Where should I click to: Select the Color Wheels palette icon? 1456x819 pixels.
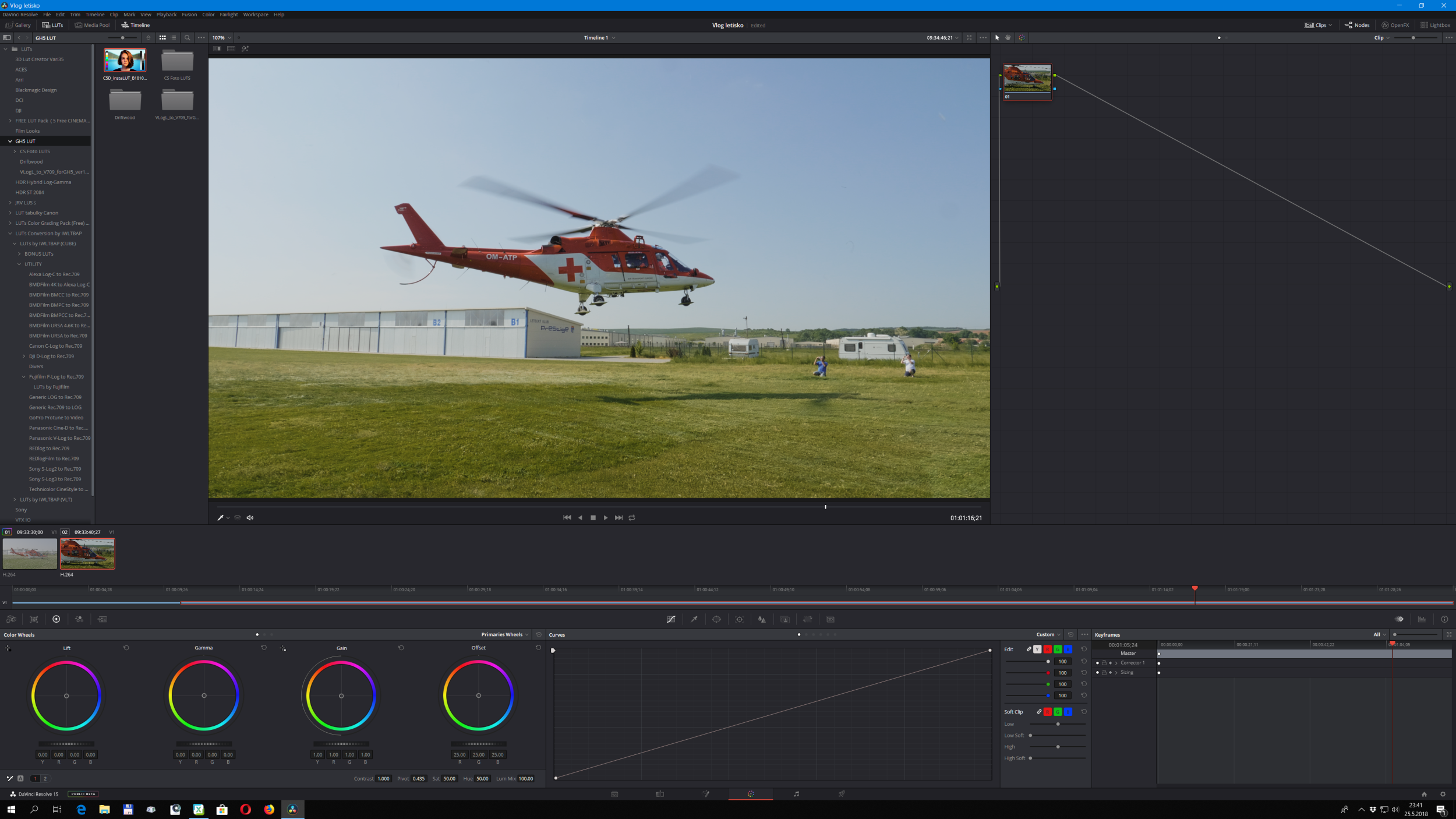point(56,619)
